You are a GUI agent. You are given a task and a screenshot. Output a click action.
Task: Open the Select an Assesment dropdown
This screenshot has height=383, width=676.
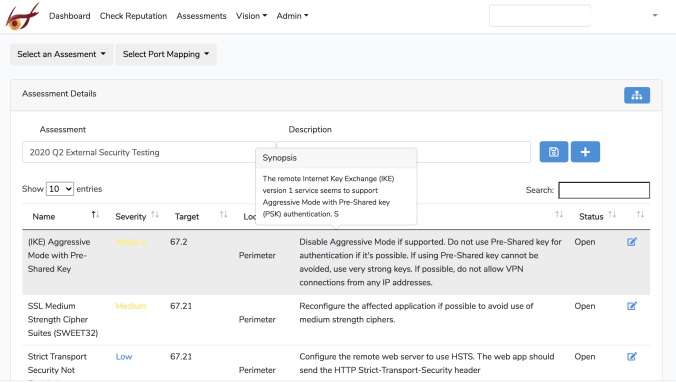pos(61,54)
